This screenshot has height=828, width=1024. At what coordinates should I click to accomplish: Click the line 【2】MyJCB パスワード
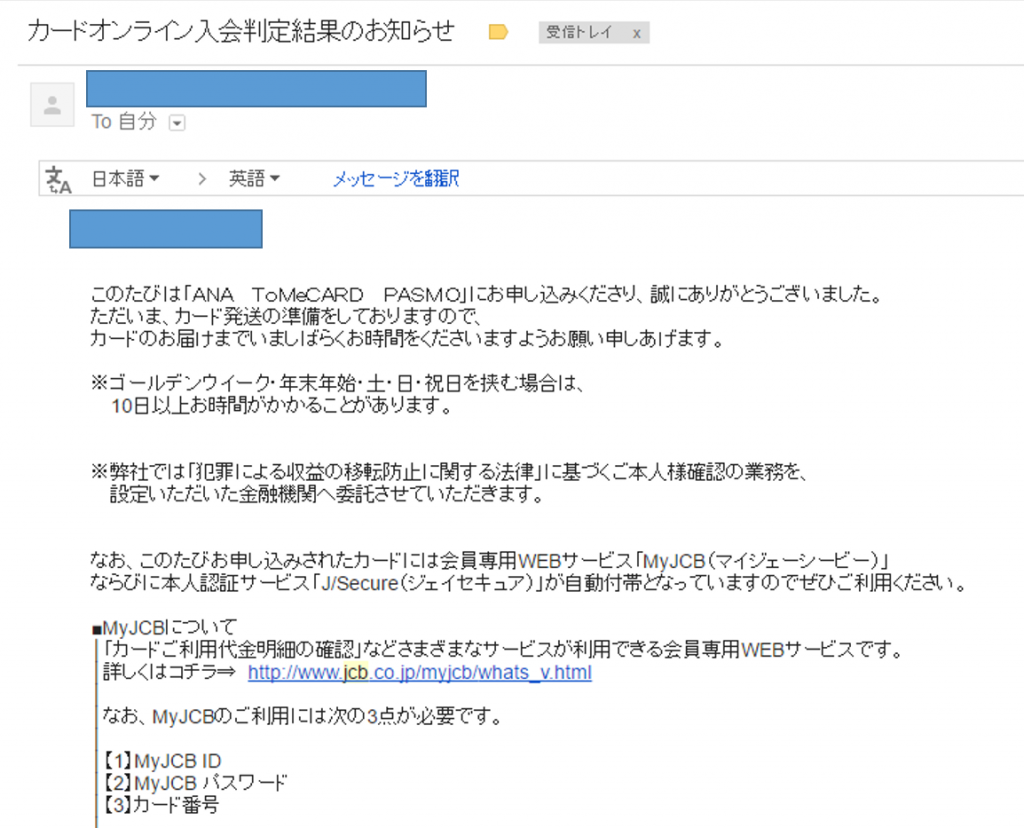[195, 783]
